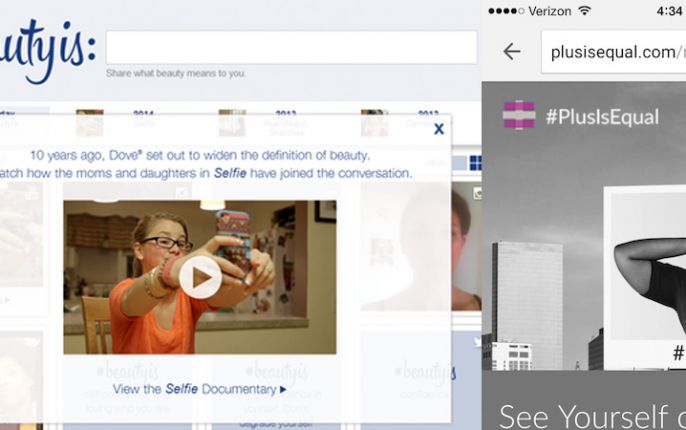Tap the browser back arrow
The width and height of the screenshot is (686, 430).
pos(511,51)
